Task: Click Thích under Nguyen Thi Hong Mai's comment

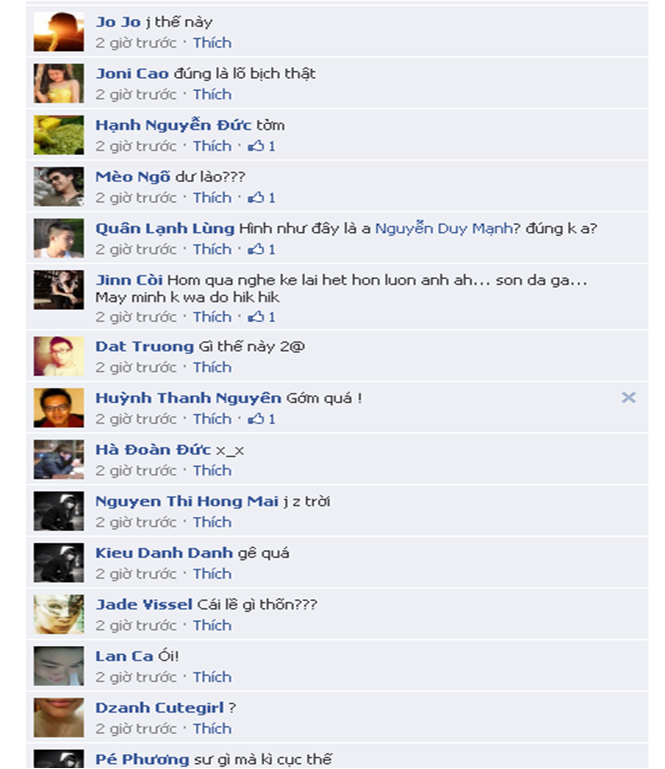Action: [x=212, y=522]
